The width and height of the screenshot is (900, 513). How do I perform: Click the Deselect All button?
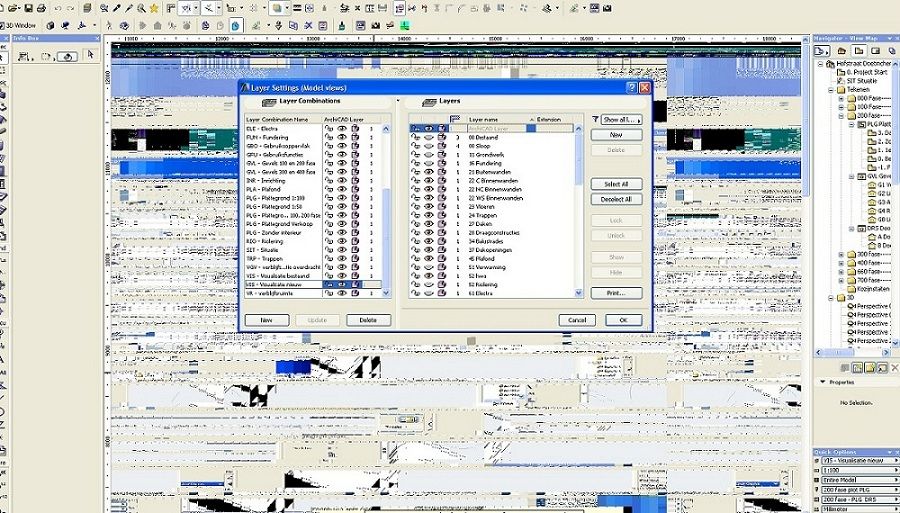(616, 199)
